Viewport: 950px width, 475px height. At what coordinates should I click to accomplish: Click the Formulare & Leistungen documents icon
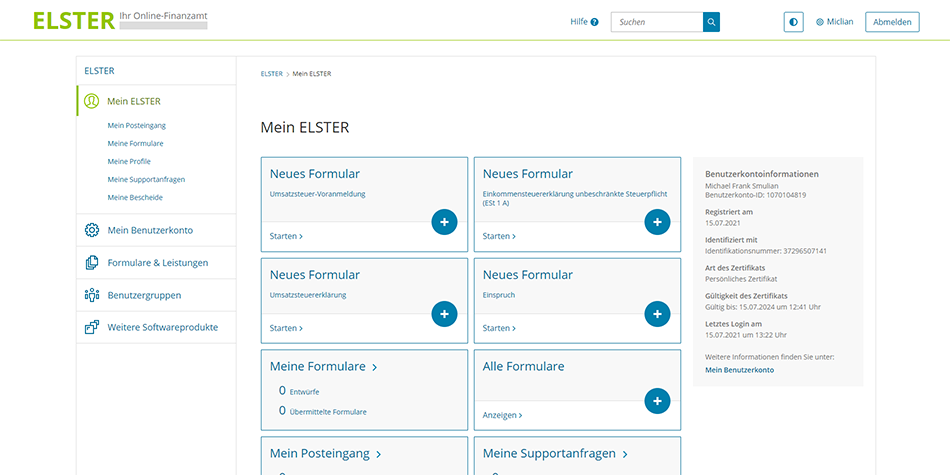click(91, 263)
